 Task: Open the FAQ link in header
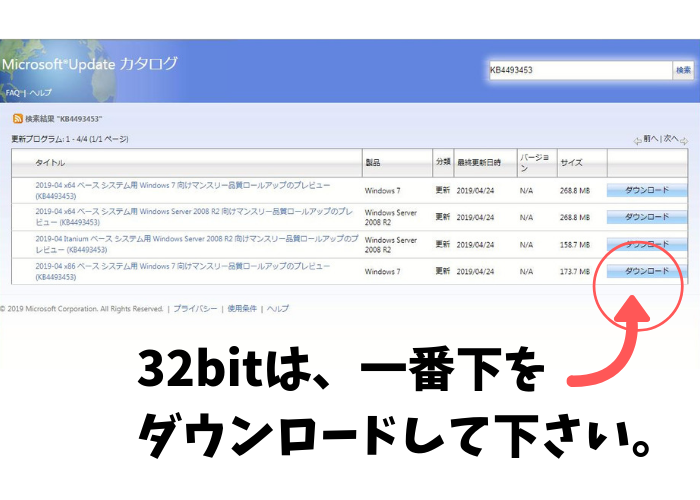(x=13, y=93)
